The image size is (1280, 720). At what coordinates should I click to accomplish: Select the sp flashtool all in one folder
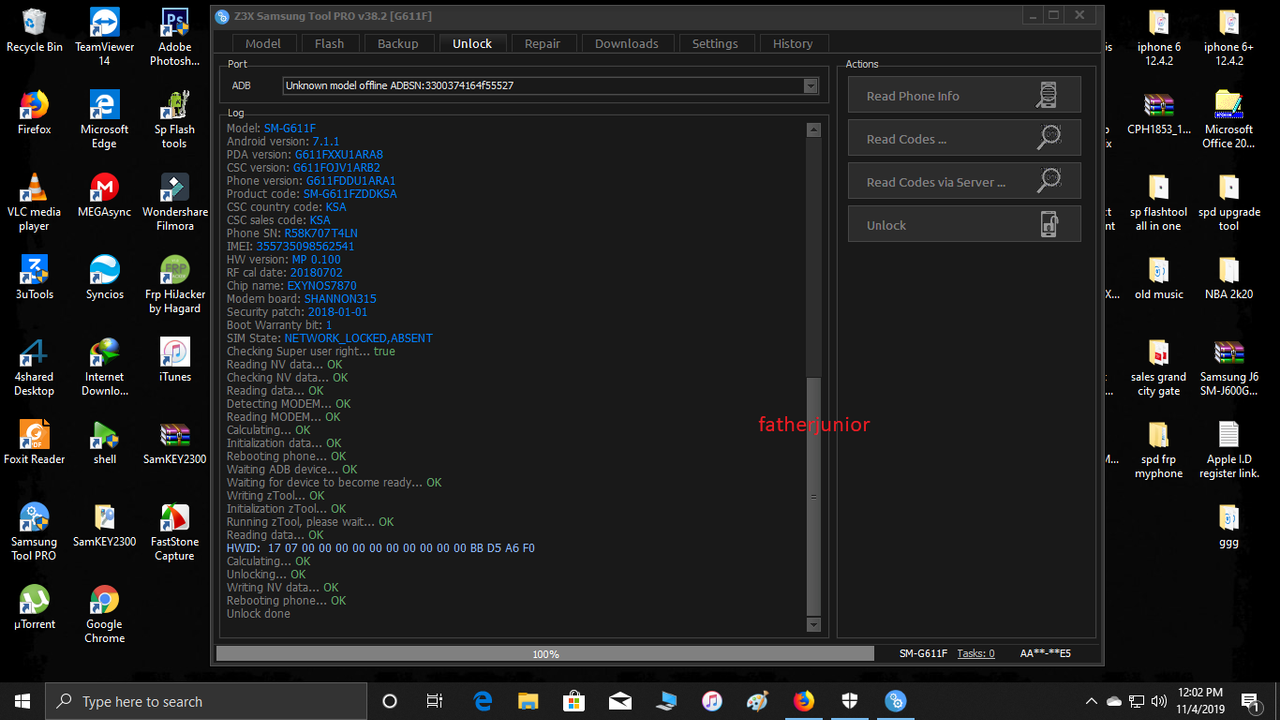click(x=1159, y=203)
